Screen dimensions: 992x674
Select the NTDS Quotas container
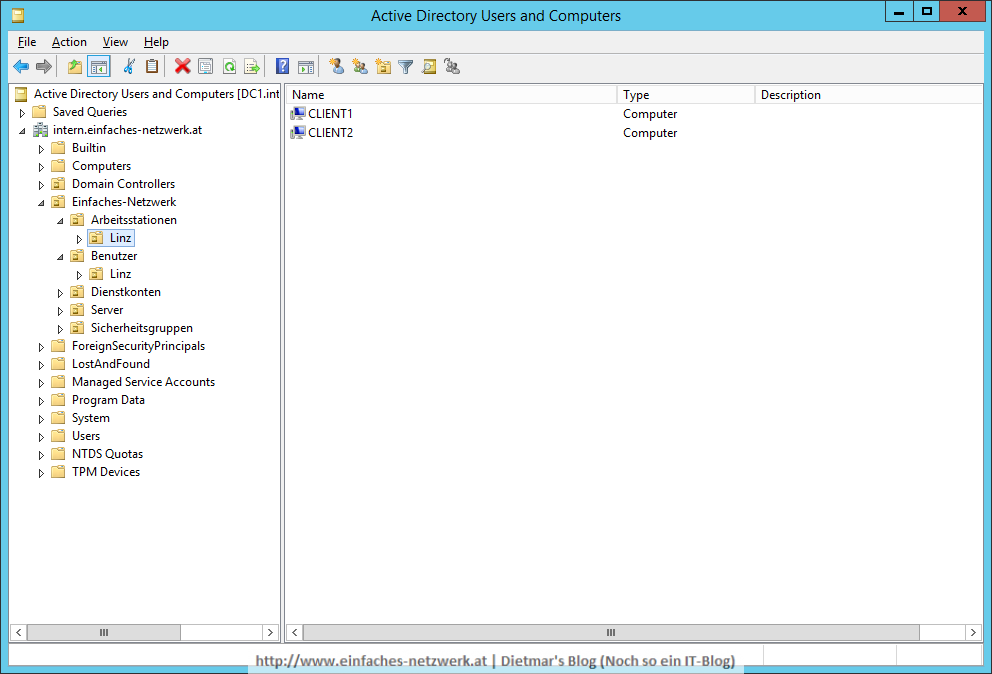click(107, 454)
